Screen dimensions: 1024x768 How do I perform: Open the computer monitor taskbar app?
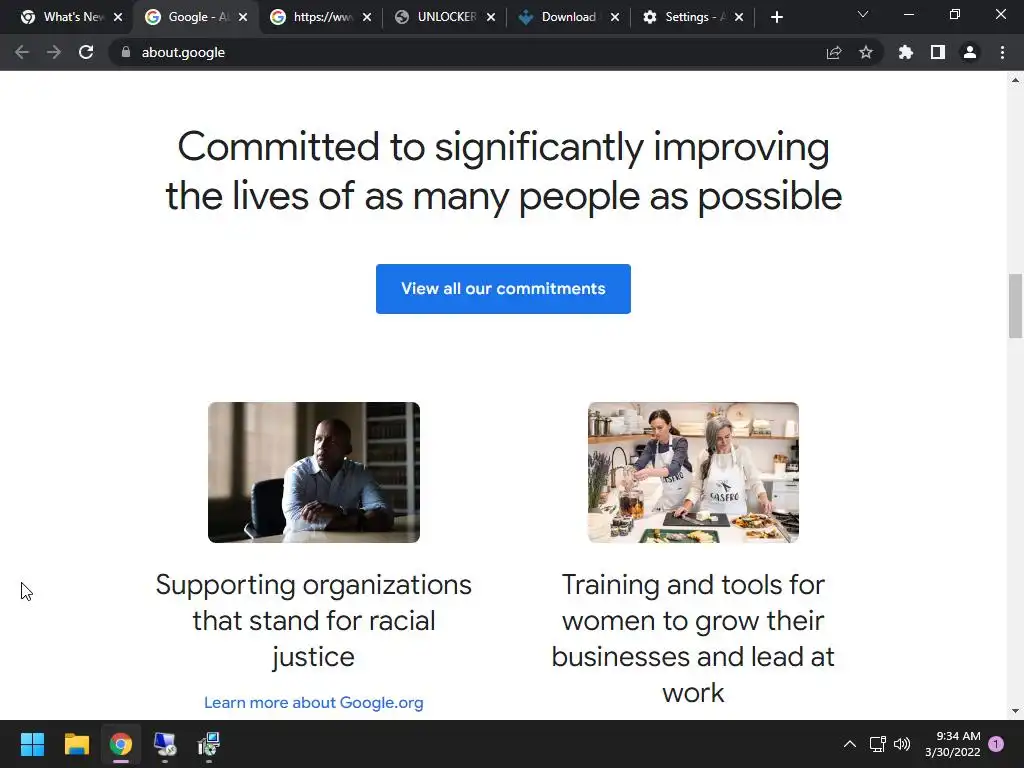165,744
